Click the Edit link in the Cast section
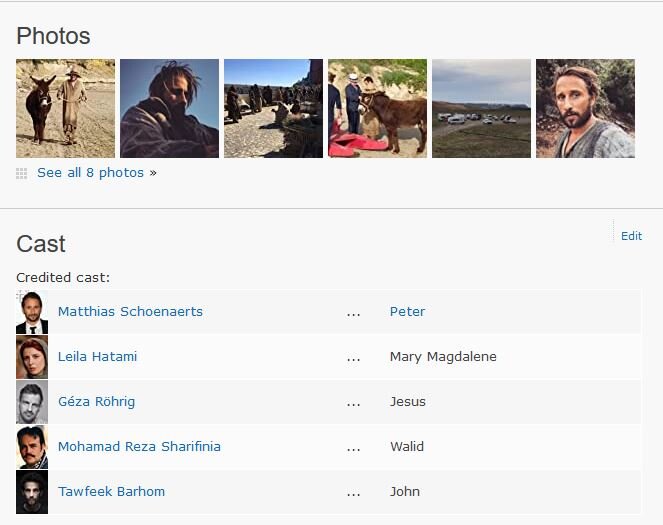Screen dimensions: 663x525 tap(631, 236)
